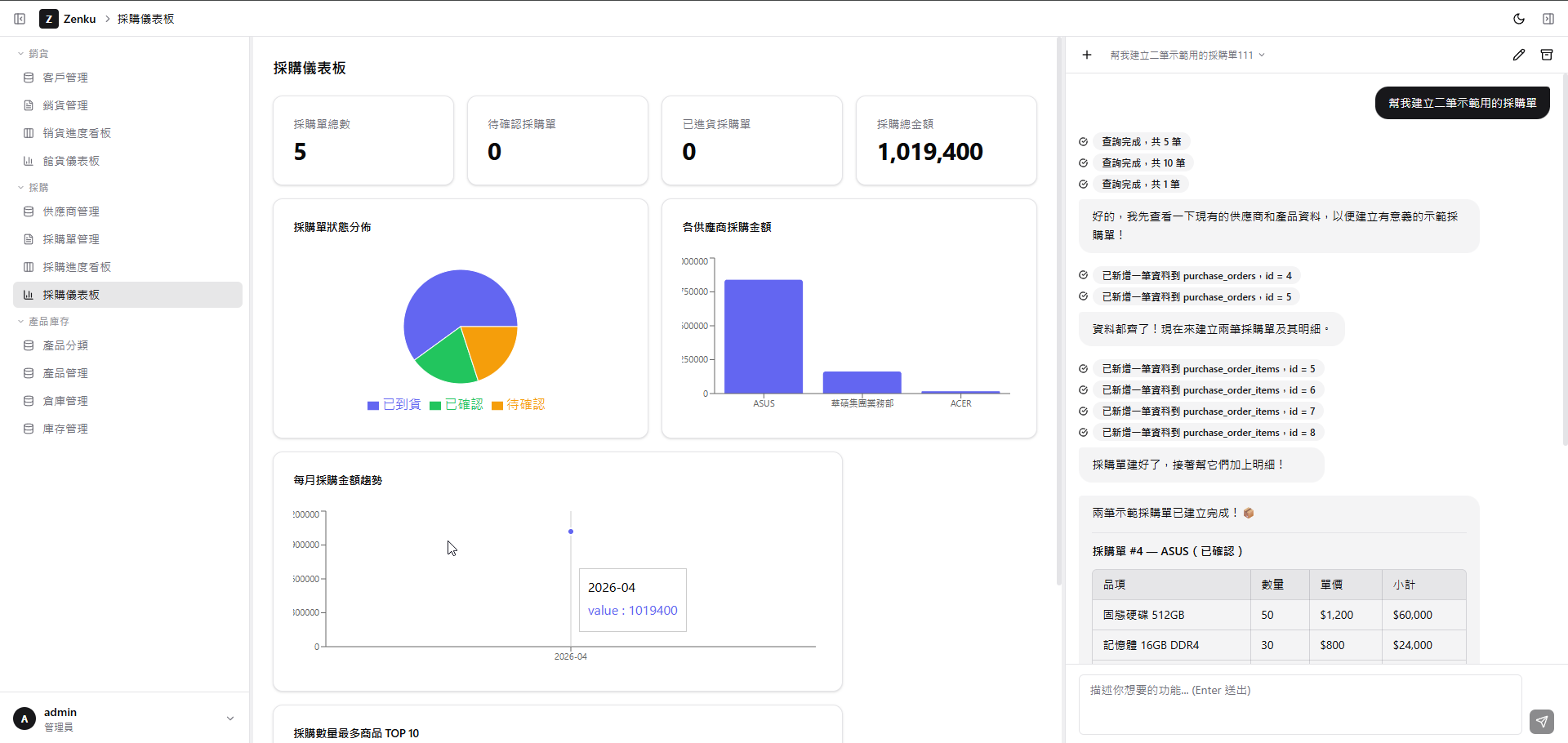Click the ACER label in supplier chart

(x=960, y=403)
